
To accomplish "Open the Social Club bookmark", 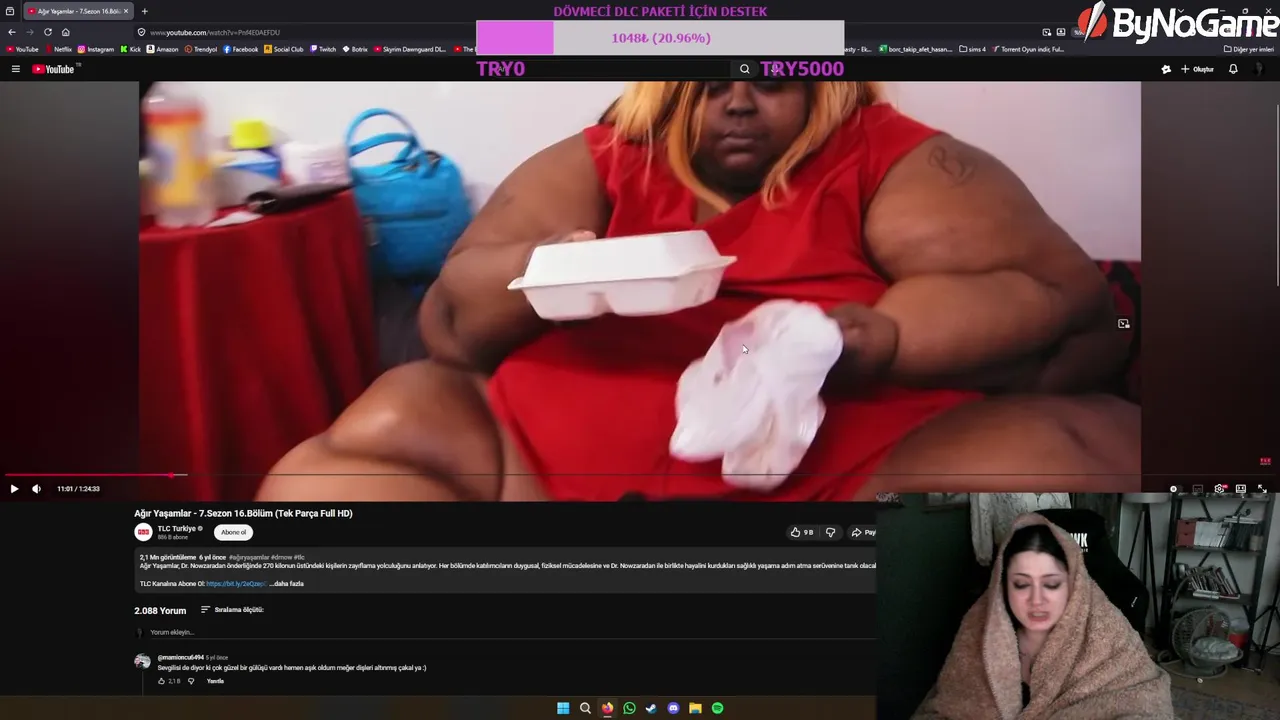I will tap(283, 49).
